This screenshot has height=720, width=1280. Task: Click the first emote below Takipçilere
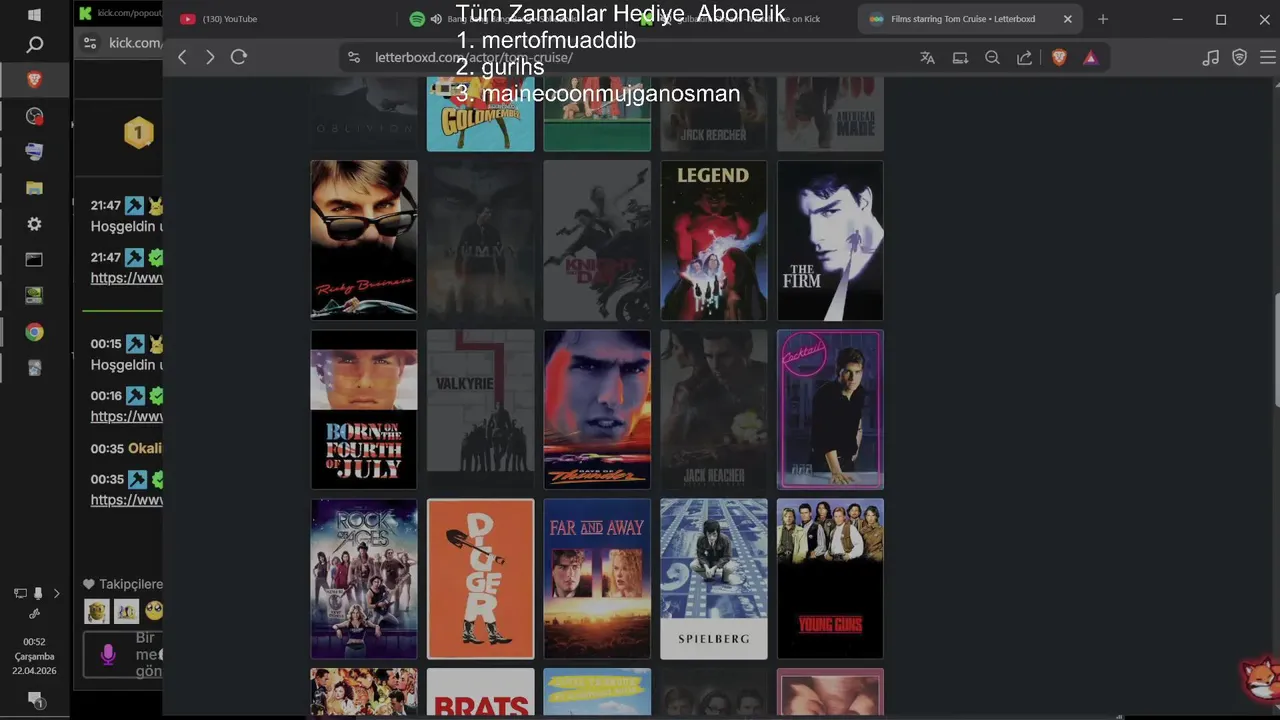[97, 611]
